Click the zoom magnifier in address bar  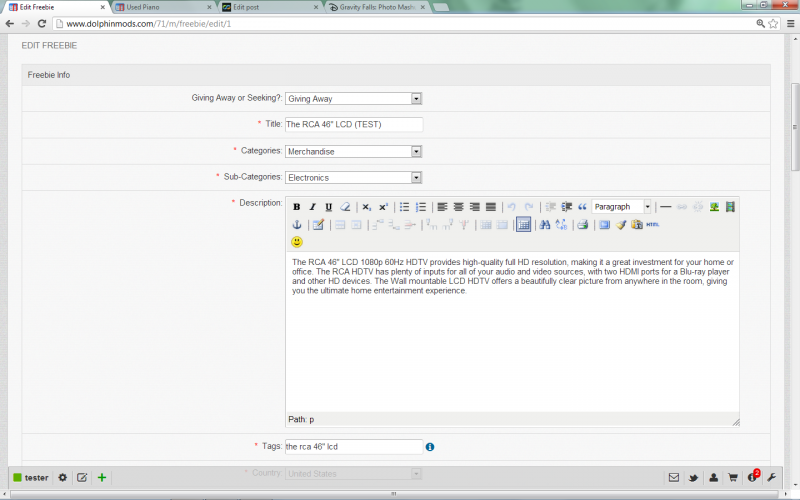coord(760,23)
